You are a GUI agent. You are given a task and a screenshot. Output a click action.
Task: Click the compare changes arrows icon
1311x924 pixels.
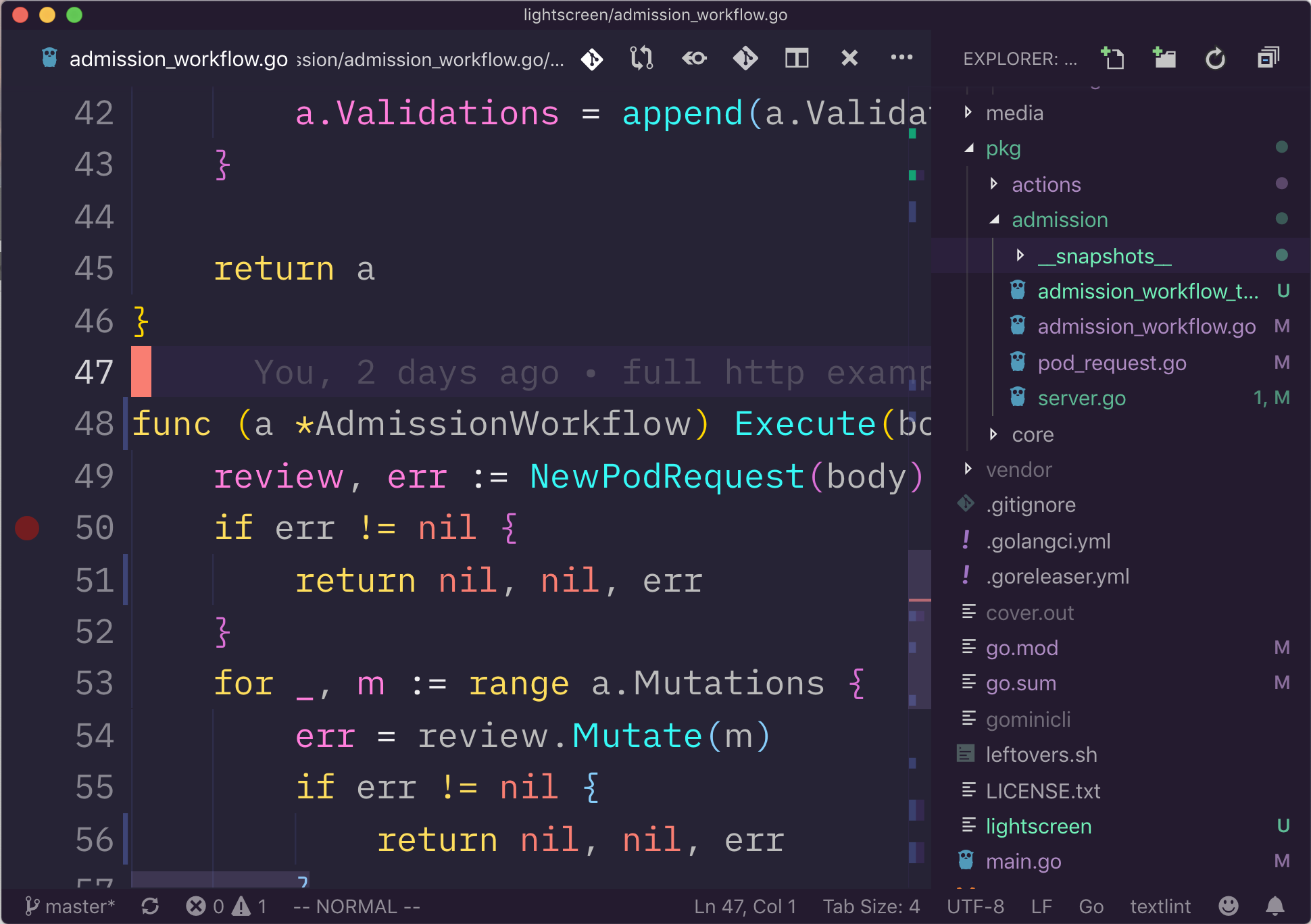tap(641, 59)
